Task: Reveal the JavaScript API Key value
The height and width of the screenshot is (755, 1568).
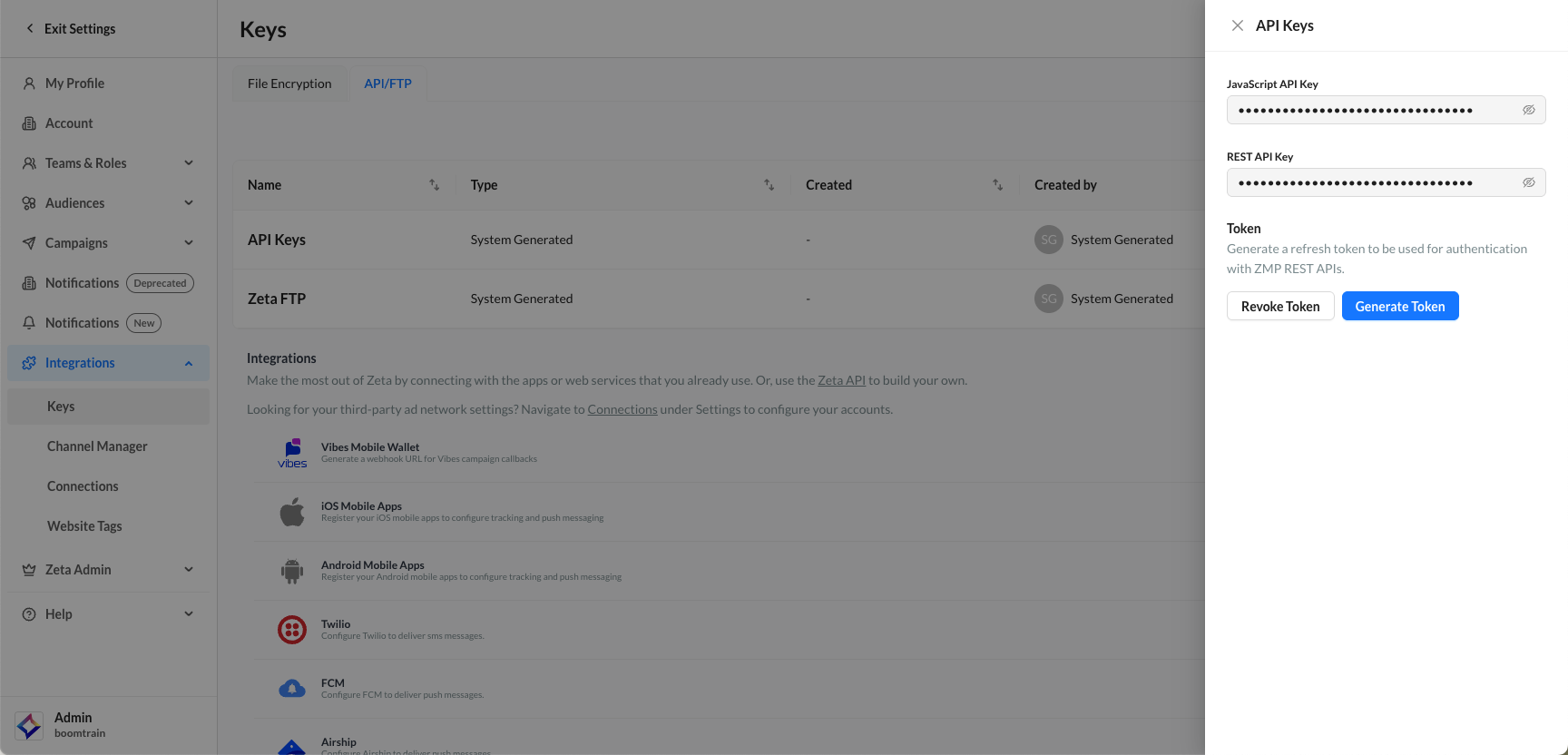Action: point(1528,110)
